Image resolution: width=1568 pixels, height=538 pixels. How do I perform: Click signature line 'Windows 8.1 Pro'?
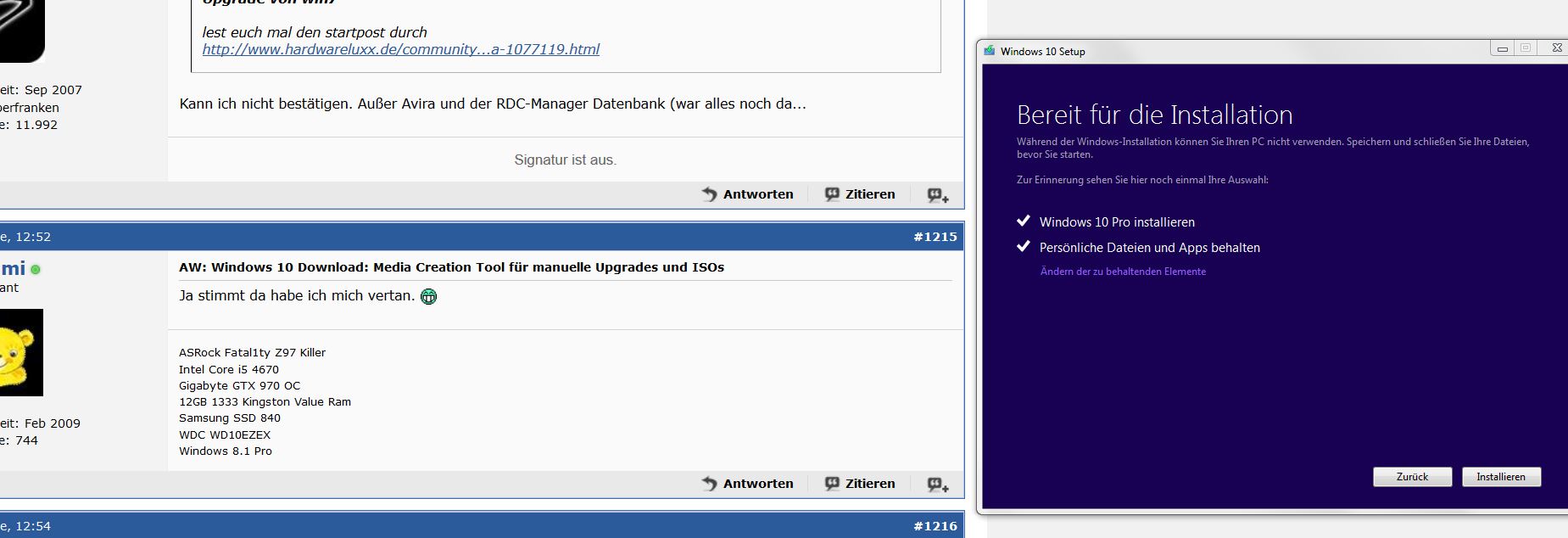pyautogui.click(x=226, y=451)
